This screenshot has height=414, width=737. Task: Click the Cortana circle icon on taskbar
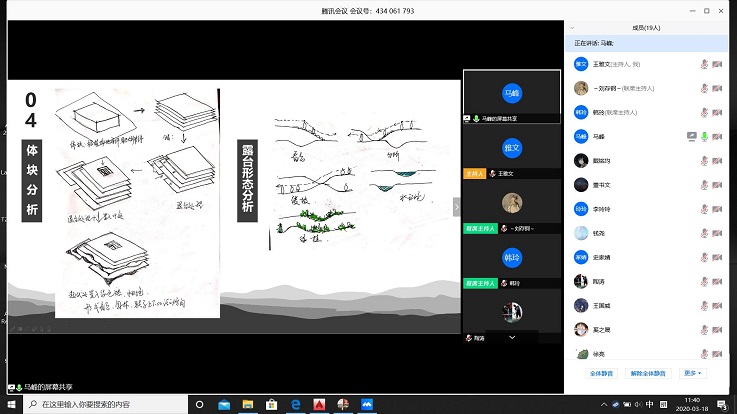tap(200, 405)
